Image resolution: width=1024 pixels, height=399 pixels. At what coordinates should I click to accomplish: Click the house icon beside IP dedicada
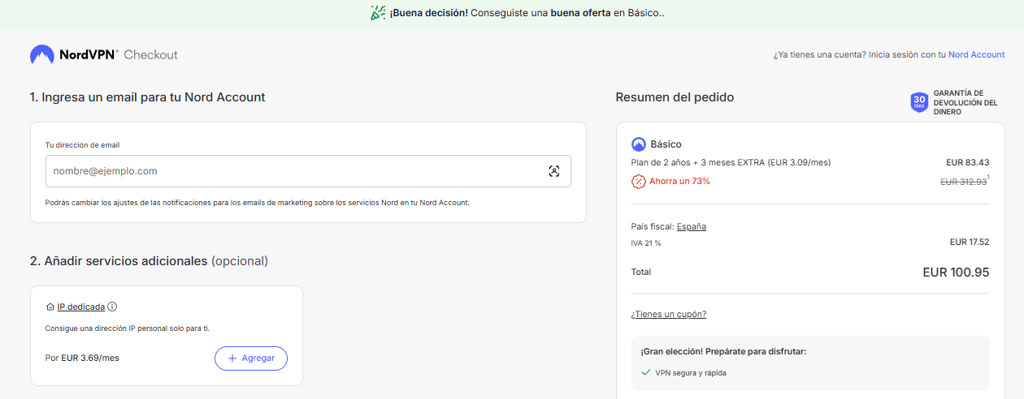[x=50, y=306]
